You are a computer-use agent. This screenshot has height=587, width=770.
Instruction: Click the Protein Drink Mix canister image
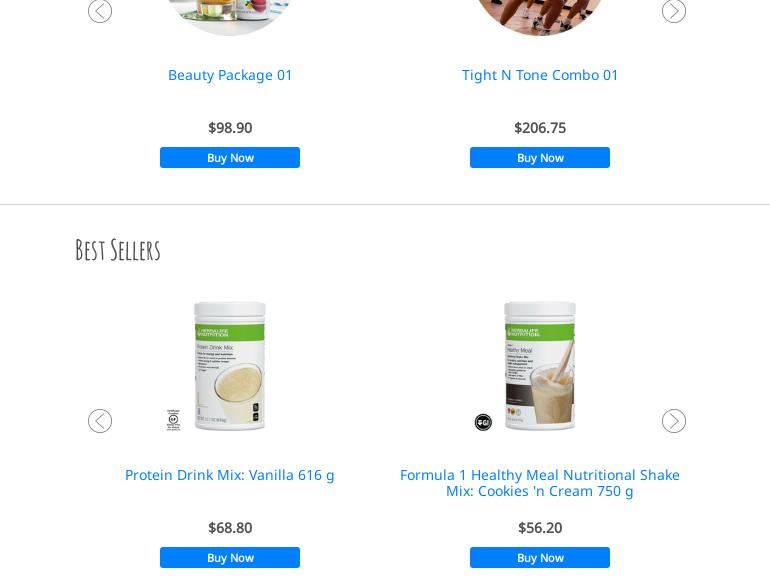(x=230, y=366)
